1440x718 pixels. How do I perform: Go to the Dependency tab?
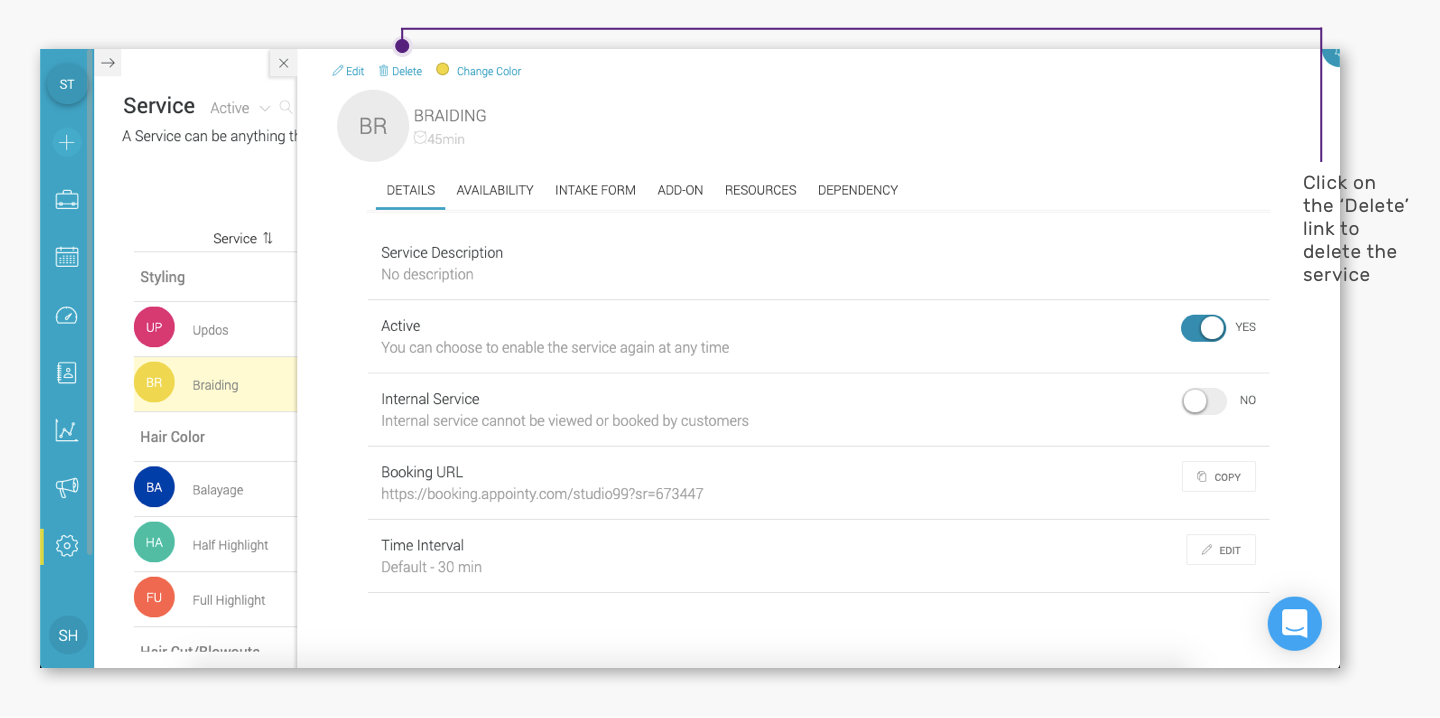[x=858, y=190]
